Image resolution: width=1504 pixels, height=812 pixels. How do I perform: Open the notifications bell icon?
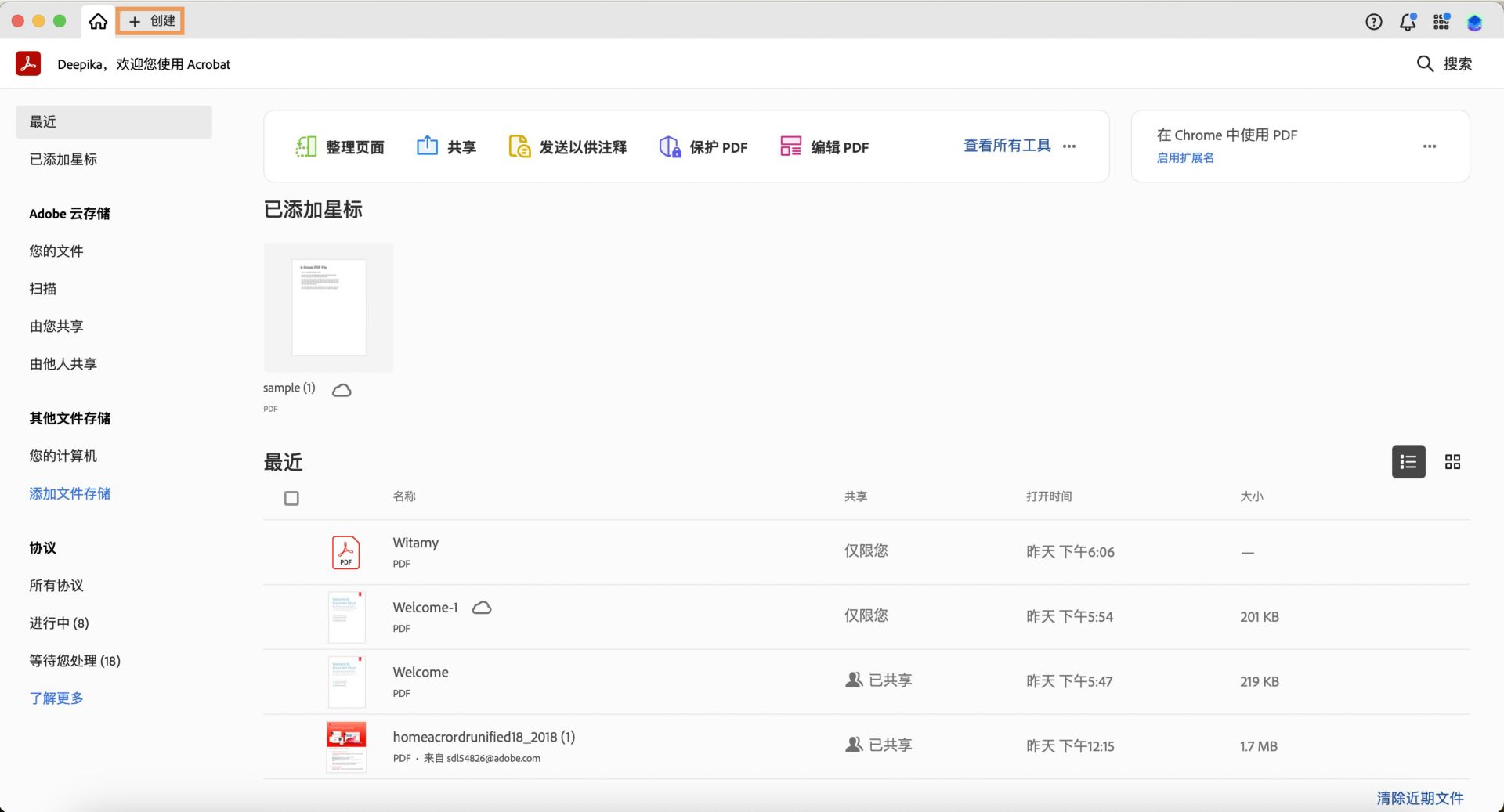[x=1408, y=22]
